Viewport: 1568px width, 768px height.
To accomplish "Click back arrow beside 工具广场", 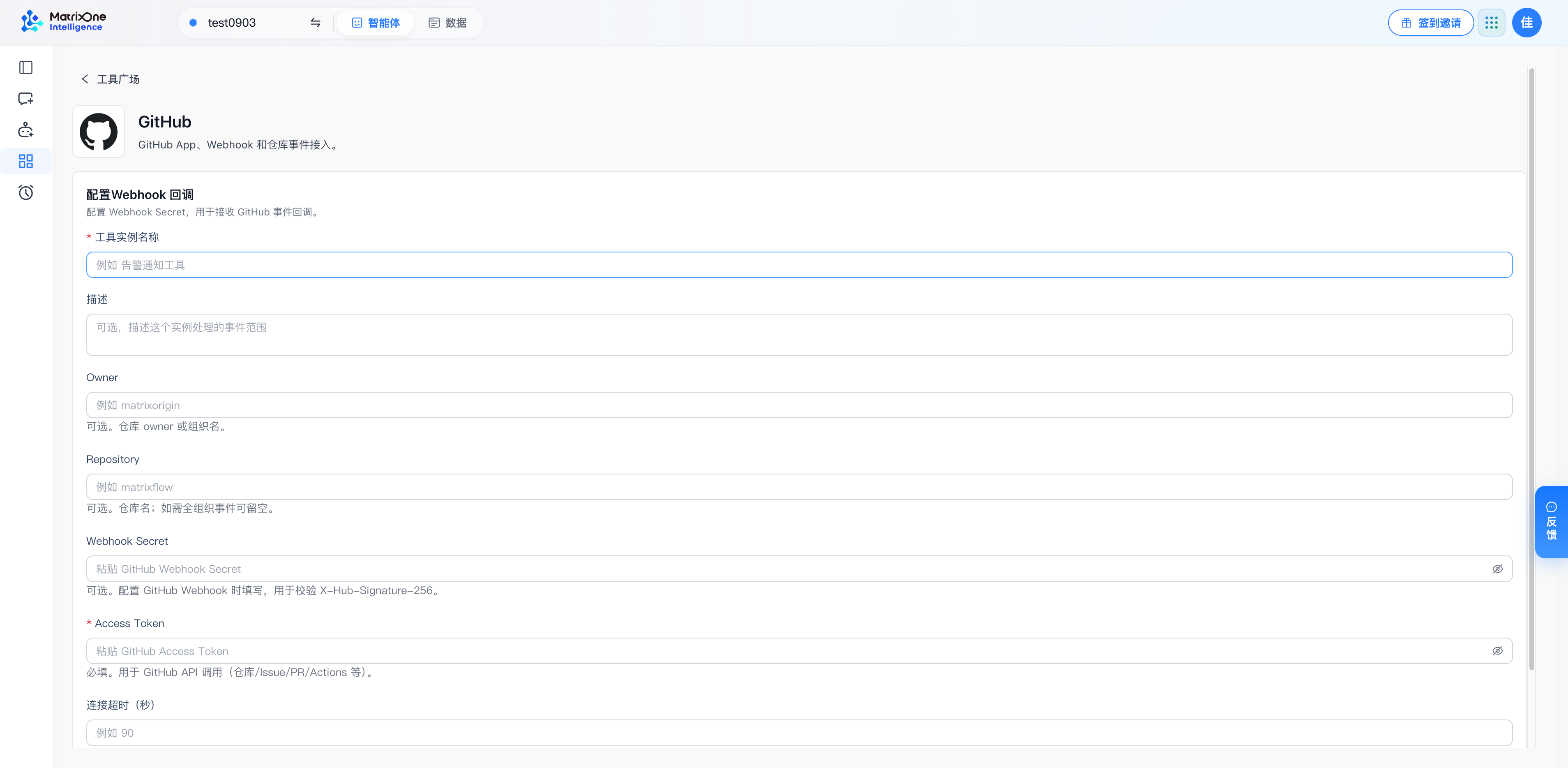I will click(x=85, y=79).
